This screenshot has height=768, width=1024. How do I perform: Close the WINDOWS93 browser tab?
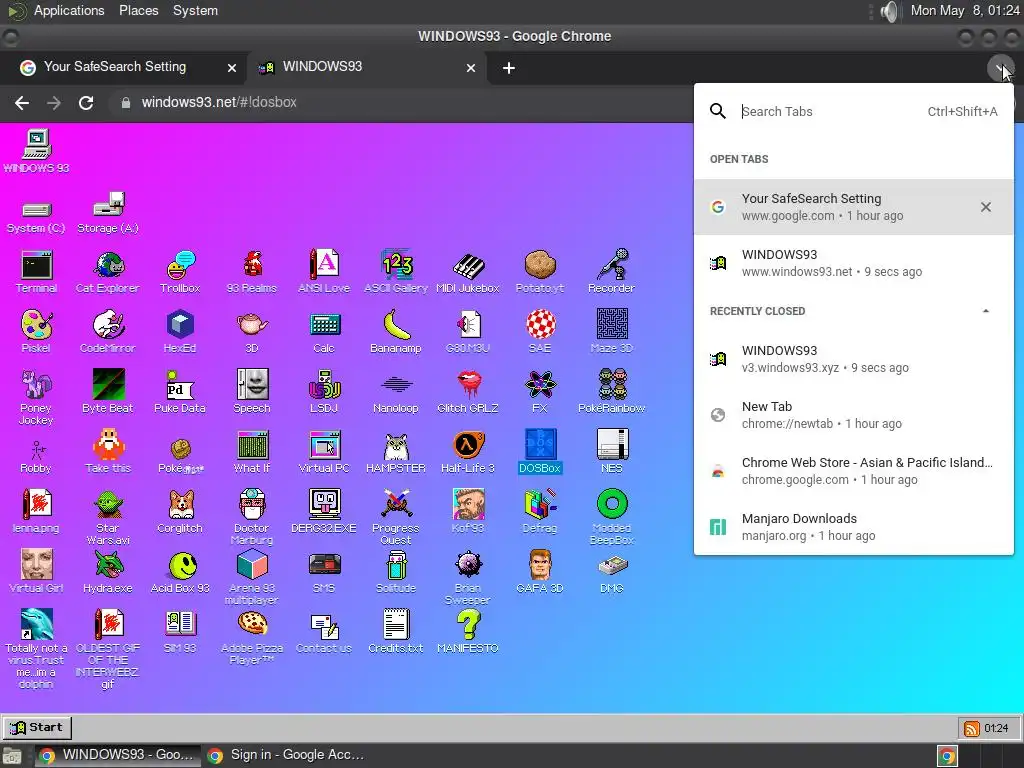(x=471, y=68)
